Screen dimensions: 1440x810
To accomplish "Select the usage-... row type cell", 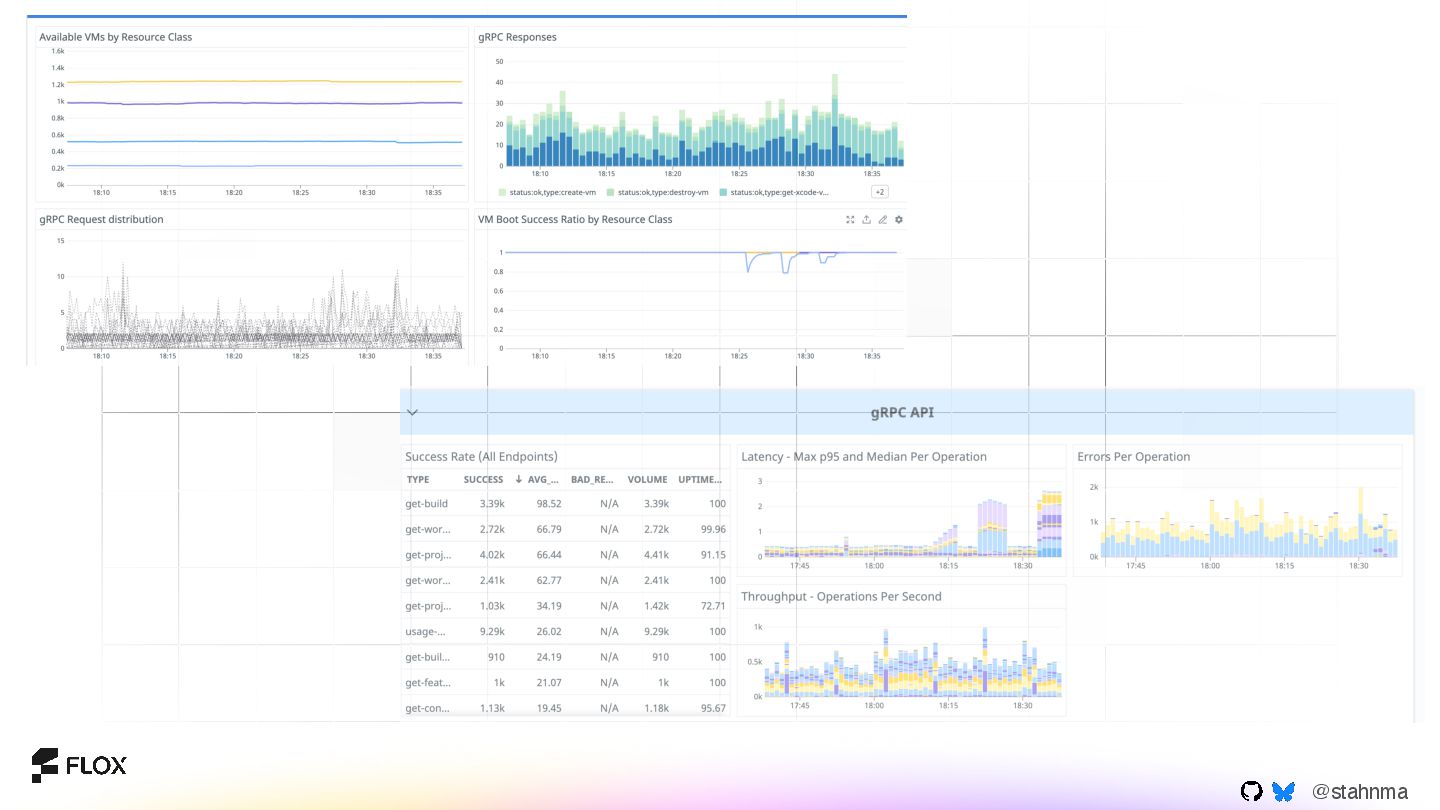I will coord(428,632).
